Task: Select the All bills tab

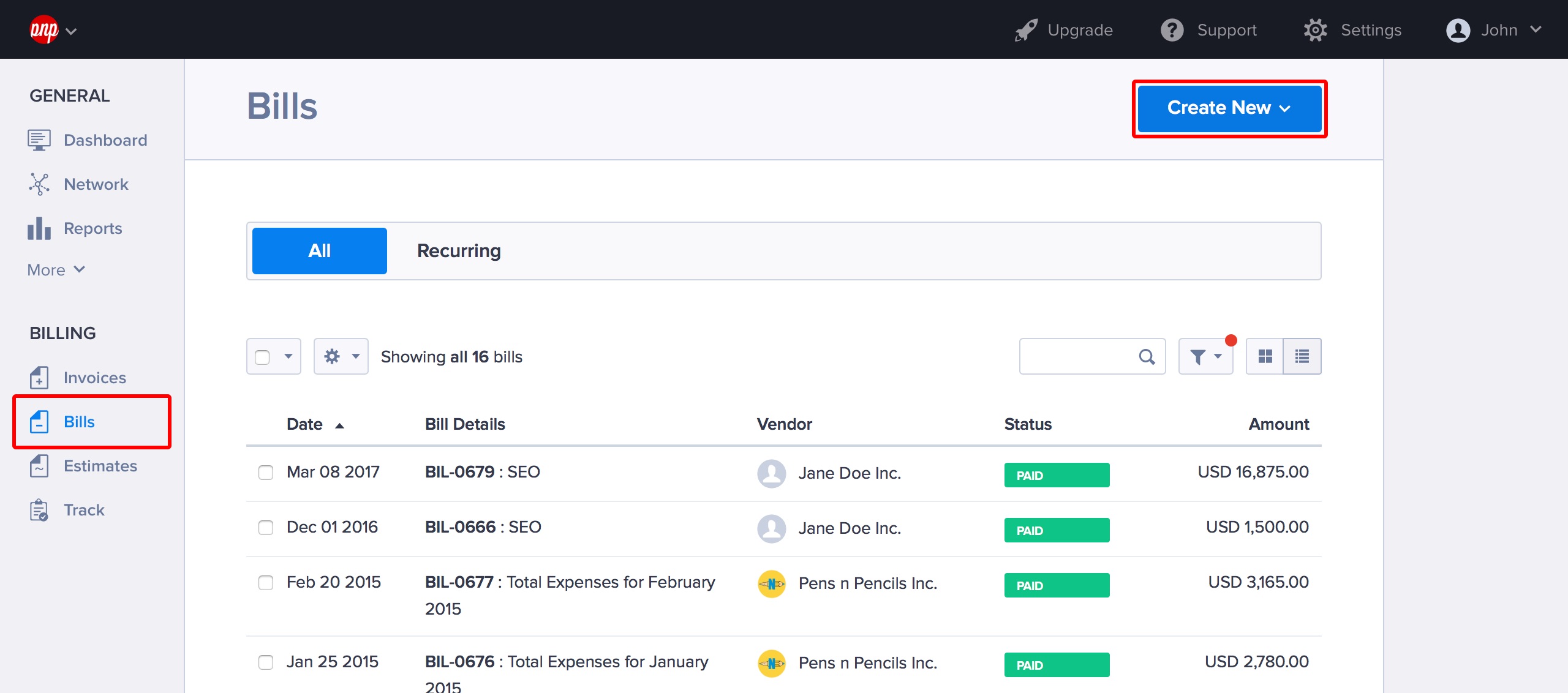Action: tap(319, 251)
